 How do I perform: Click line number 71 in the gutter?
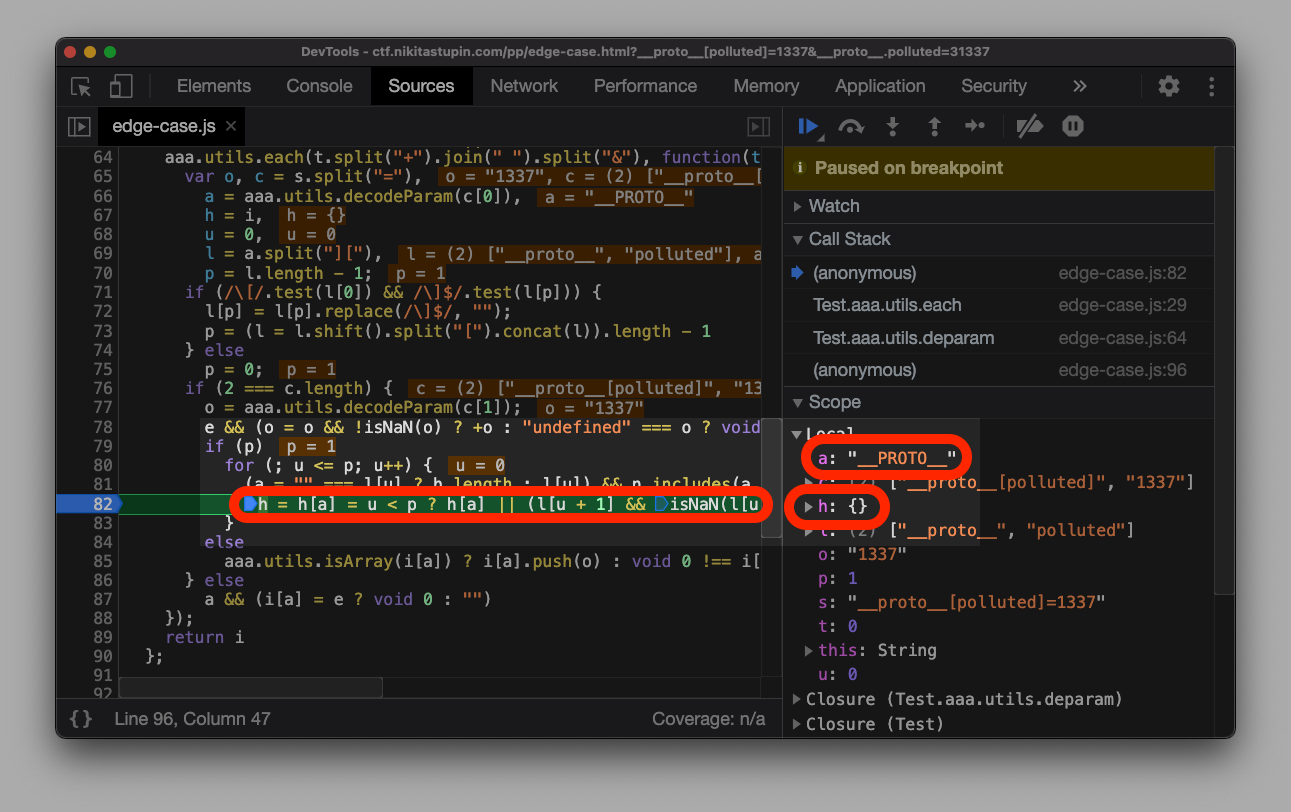coord(102,292)
